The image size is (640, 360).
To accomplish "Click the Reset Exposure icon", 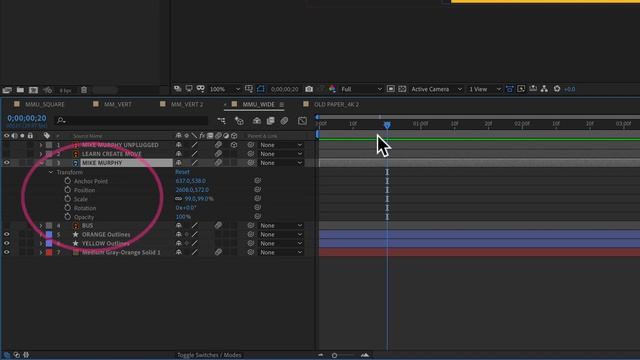I will click(x=557, y=89).
